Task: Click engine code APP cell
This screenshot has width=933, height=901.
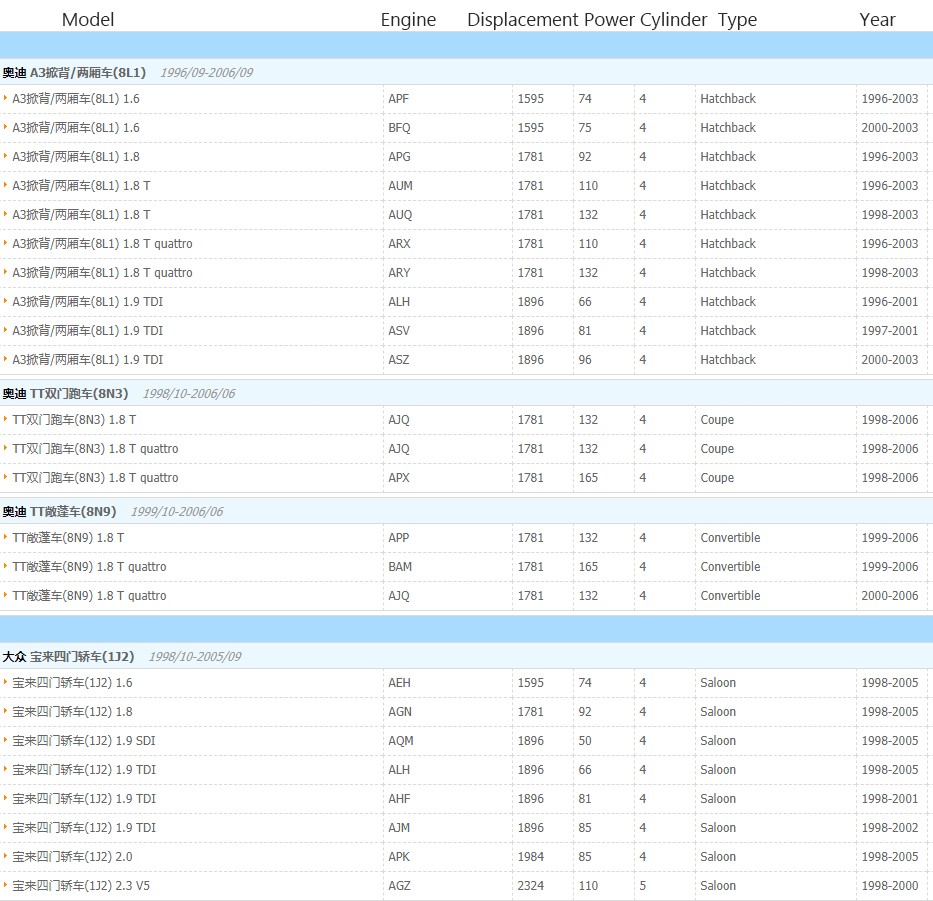Action: [399, 537]
